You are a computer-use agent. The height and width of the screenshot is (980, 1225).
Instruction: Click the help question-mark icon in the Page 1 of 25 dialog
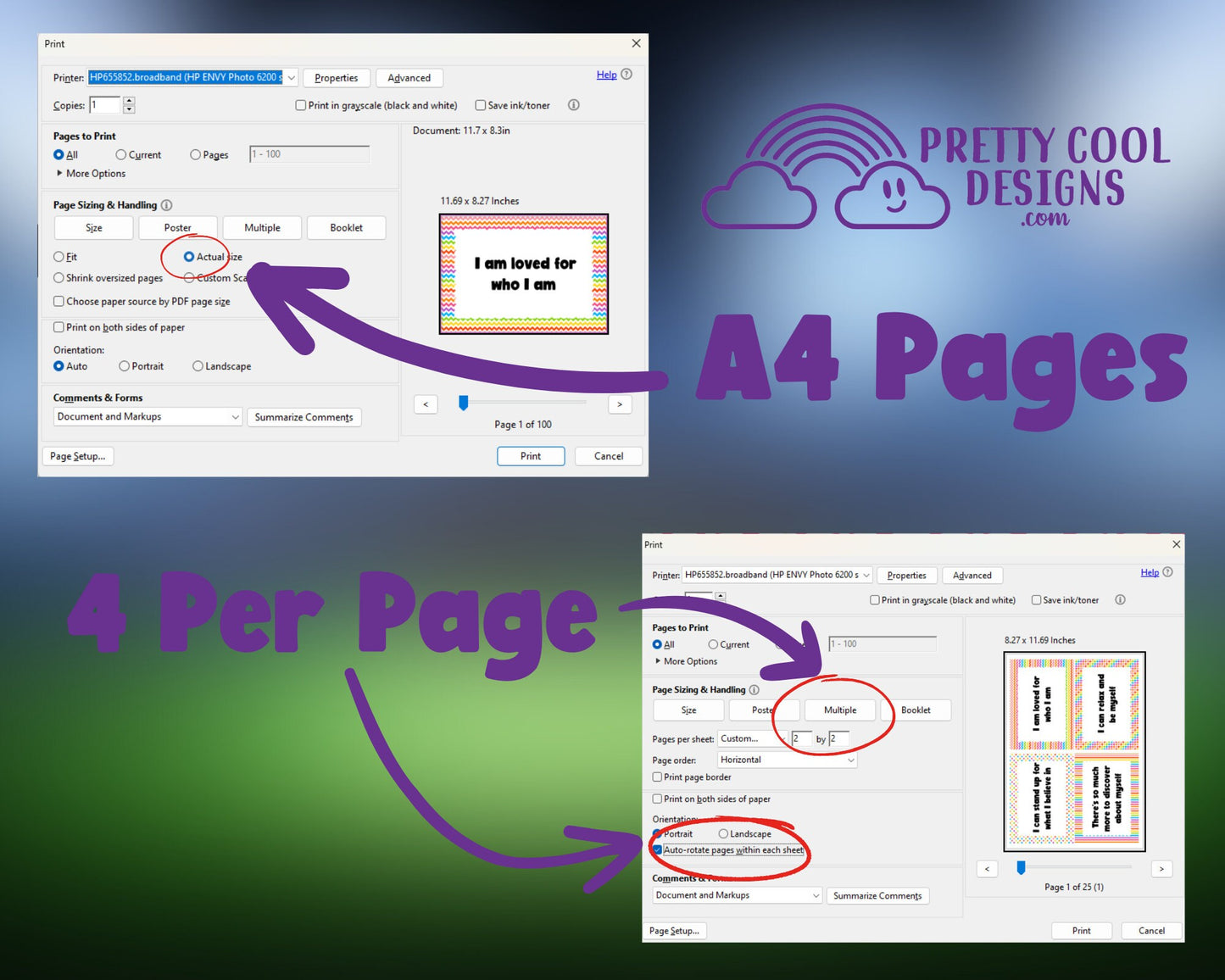tap(1167, 572)
